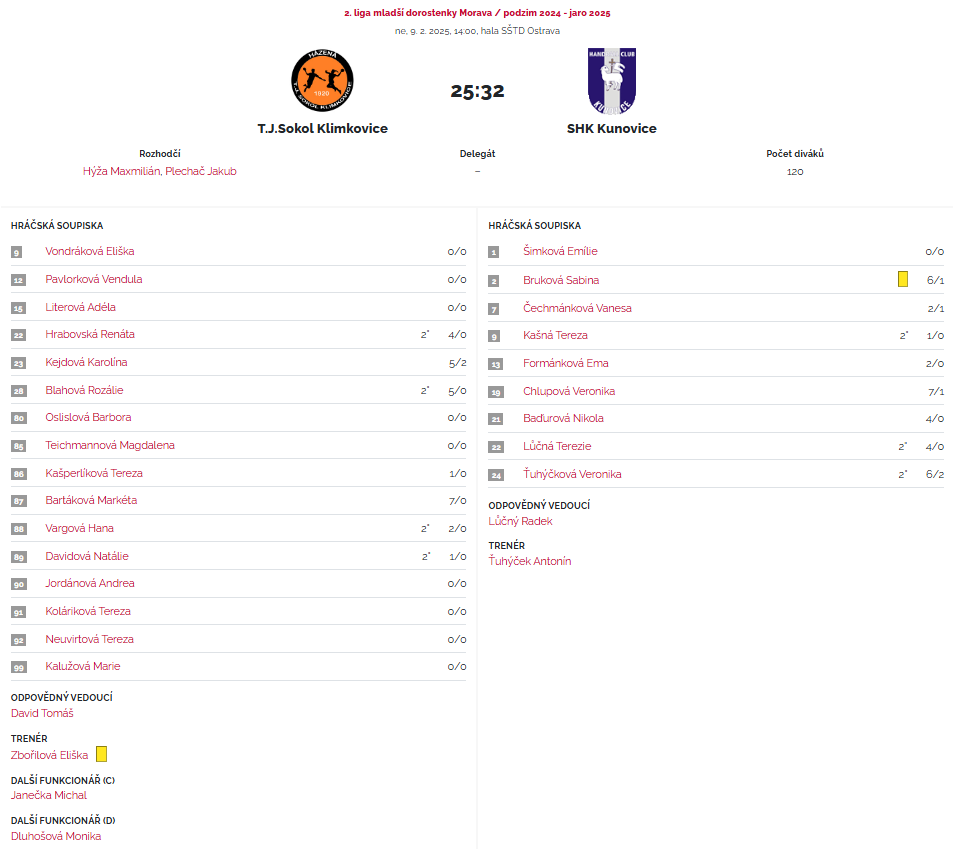The width and height of the screenshot is (953, 849).
Task: Open player Kejdová Karolína's profile
Action: coord(86,362)
